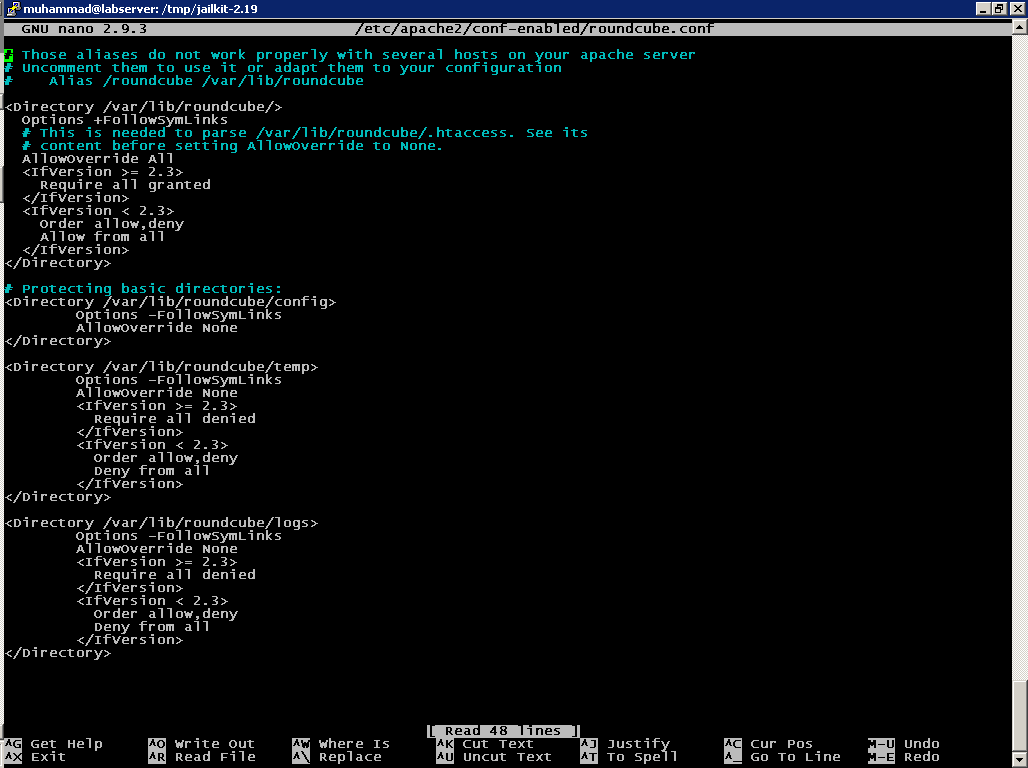Click the ^R Read File shortcut
This screenshot has height=768, width=1028.
(202, 757)
